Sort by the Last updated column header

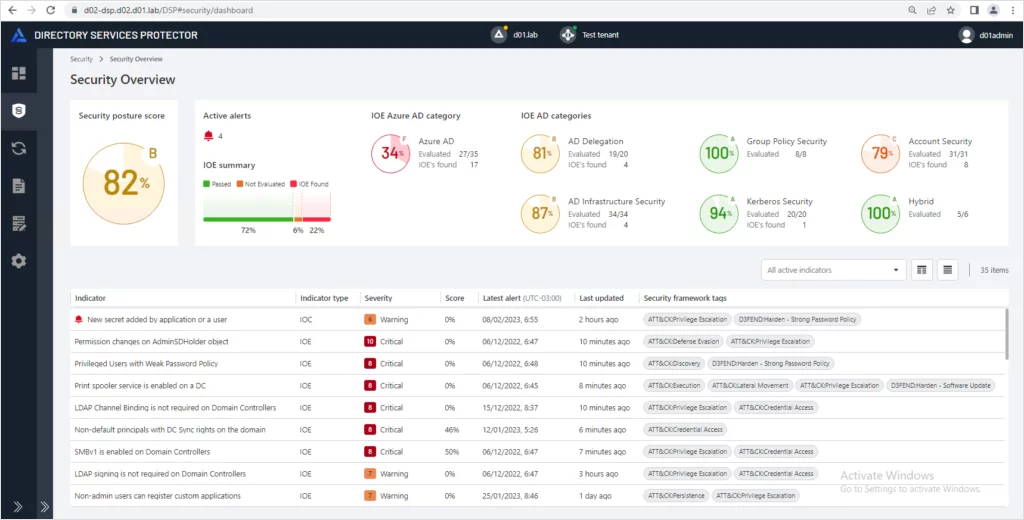pyautogui.click(x=601, y=298)
